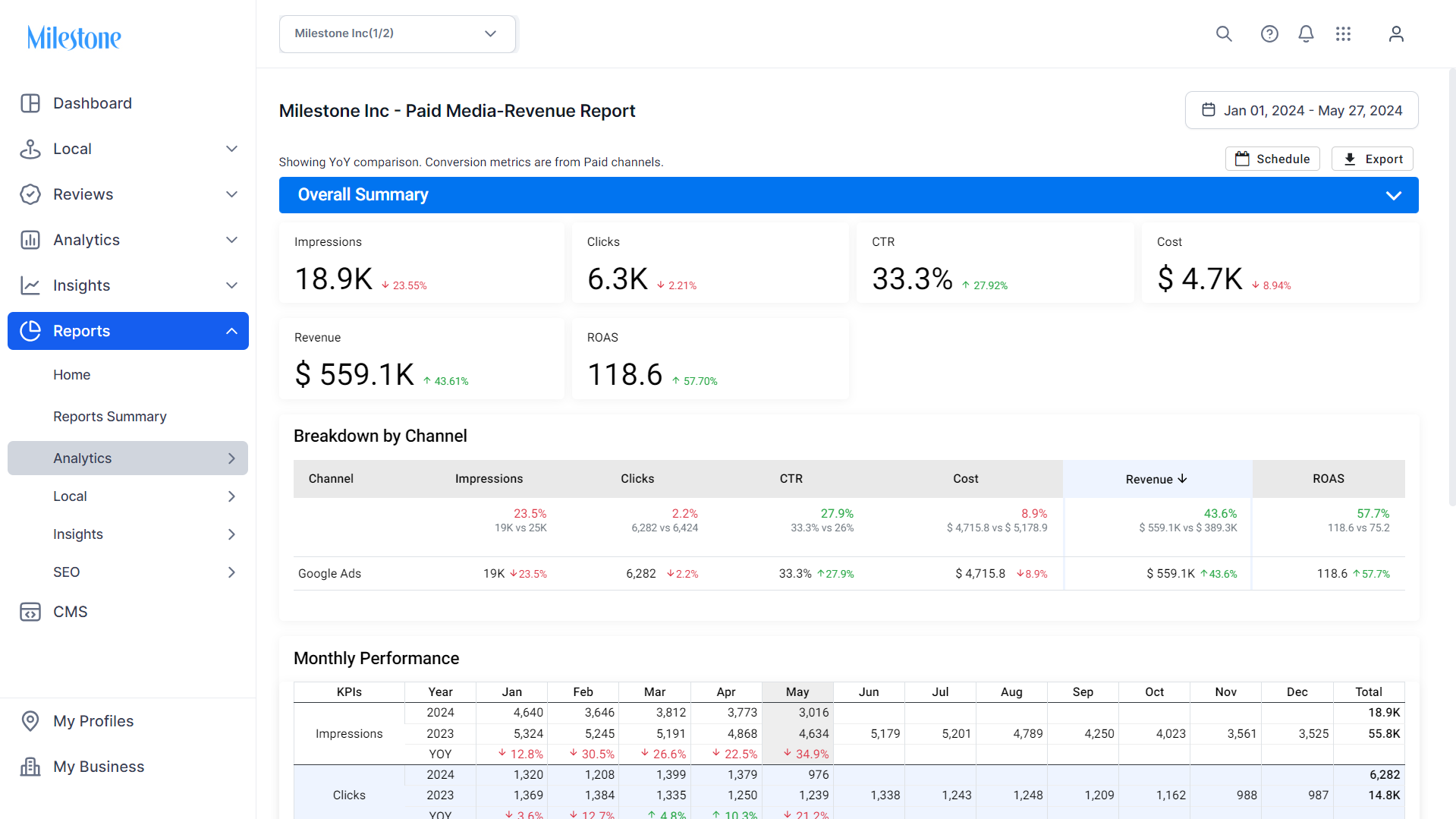Select the SEO reports submenu
This screenshot has width=1456, height=819.
[x=128, y=572]
